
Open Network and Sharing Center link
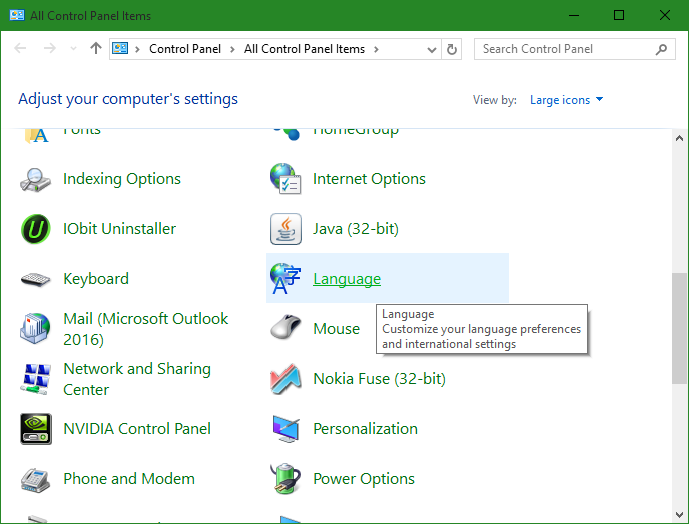click(137, 379)
